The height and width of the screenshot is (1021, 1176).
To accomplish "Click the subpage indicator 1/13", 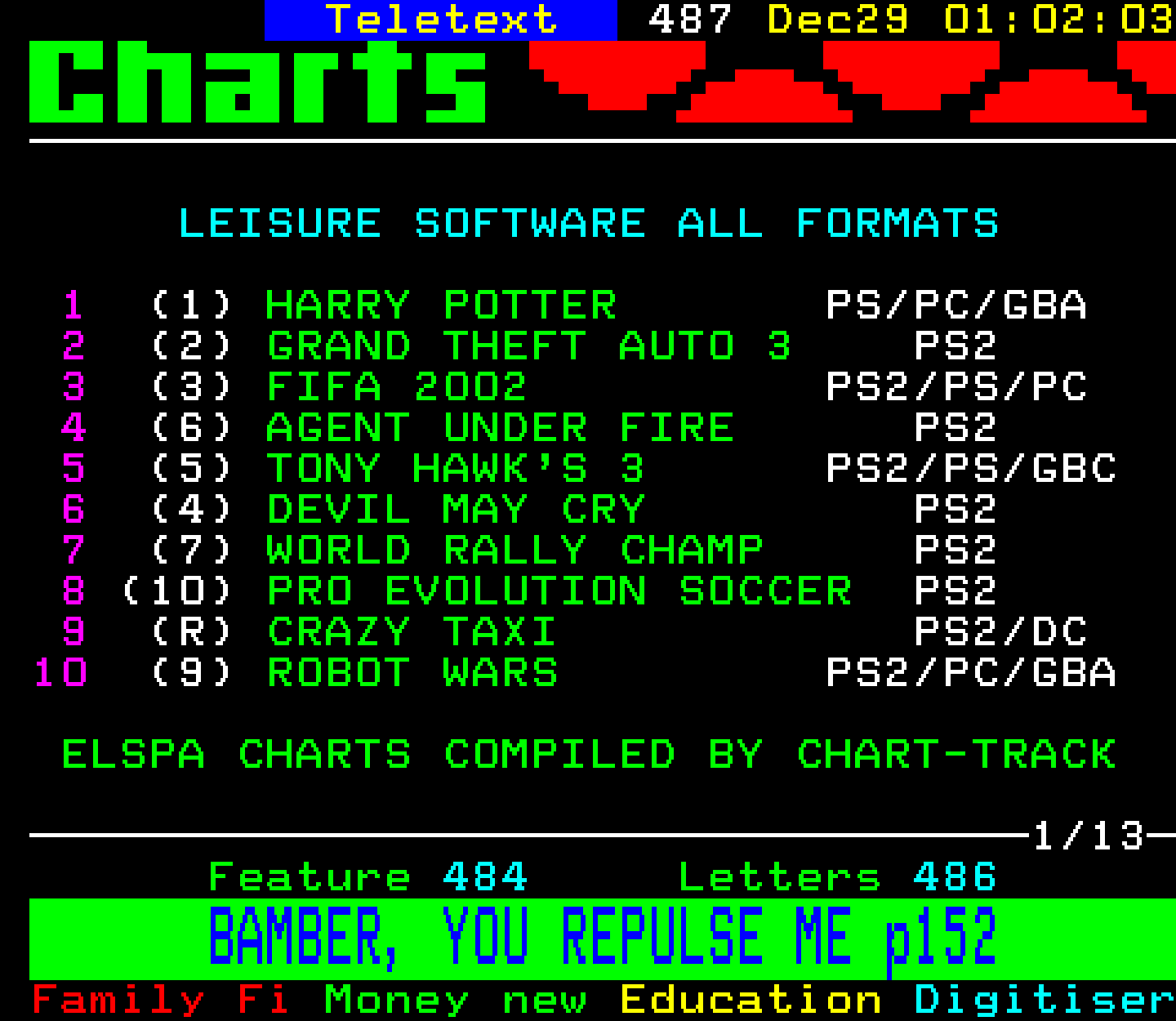I will (1089, 836).
